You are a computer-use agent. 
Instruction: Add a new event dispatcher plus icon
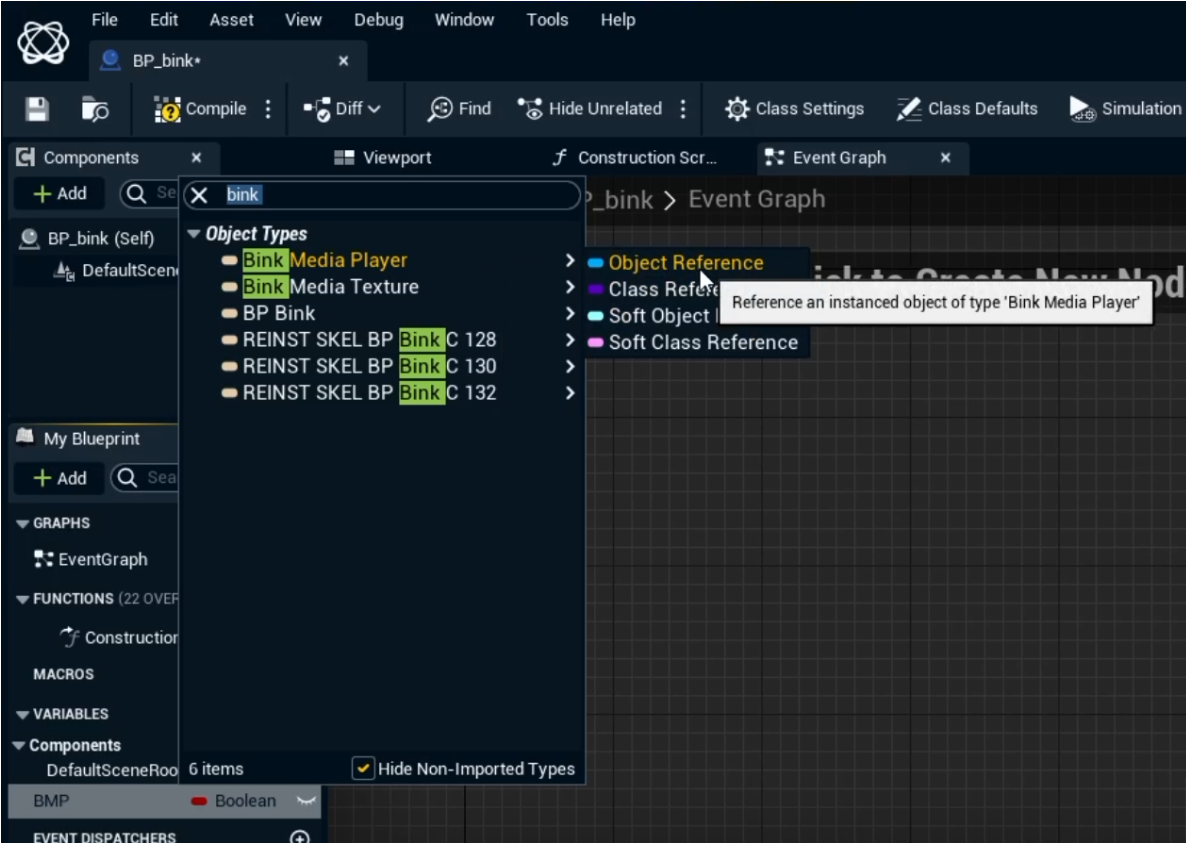(x=299, y=837)
